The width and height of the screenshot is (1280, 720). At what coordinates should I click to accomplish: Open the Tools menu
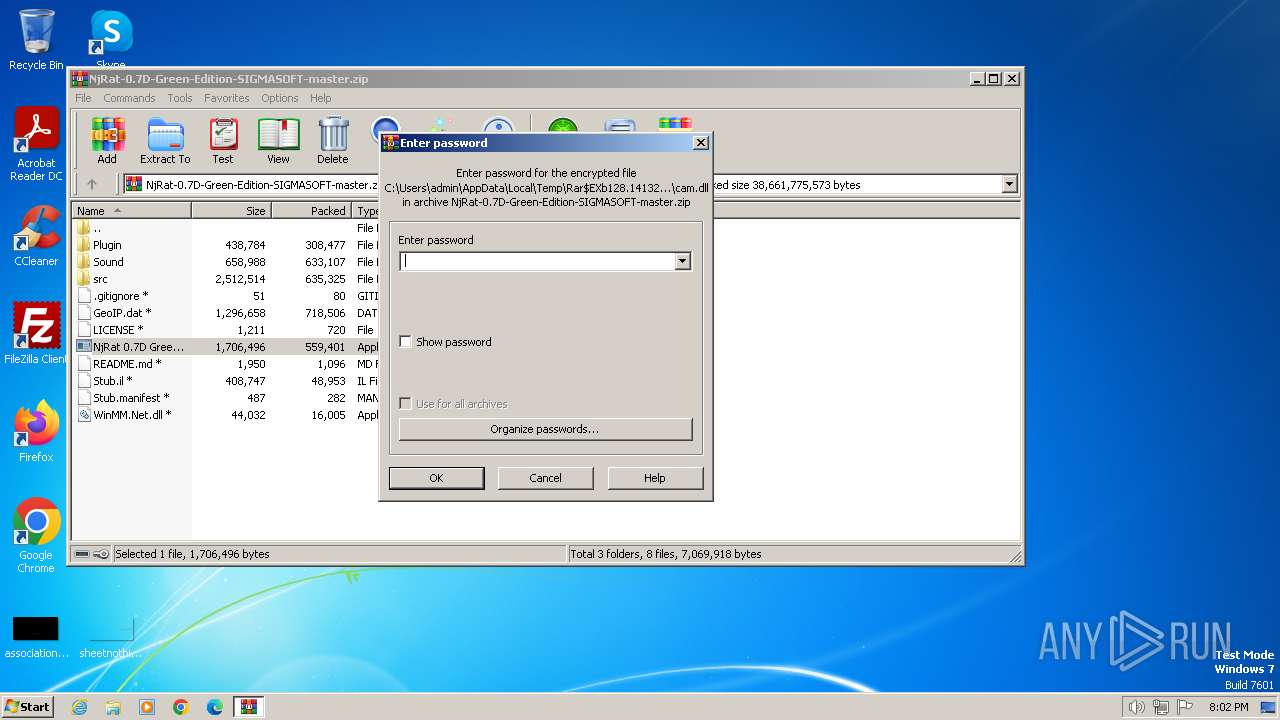[180, 98]
